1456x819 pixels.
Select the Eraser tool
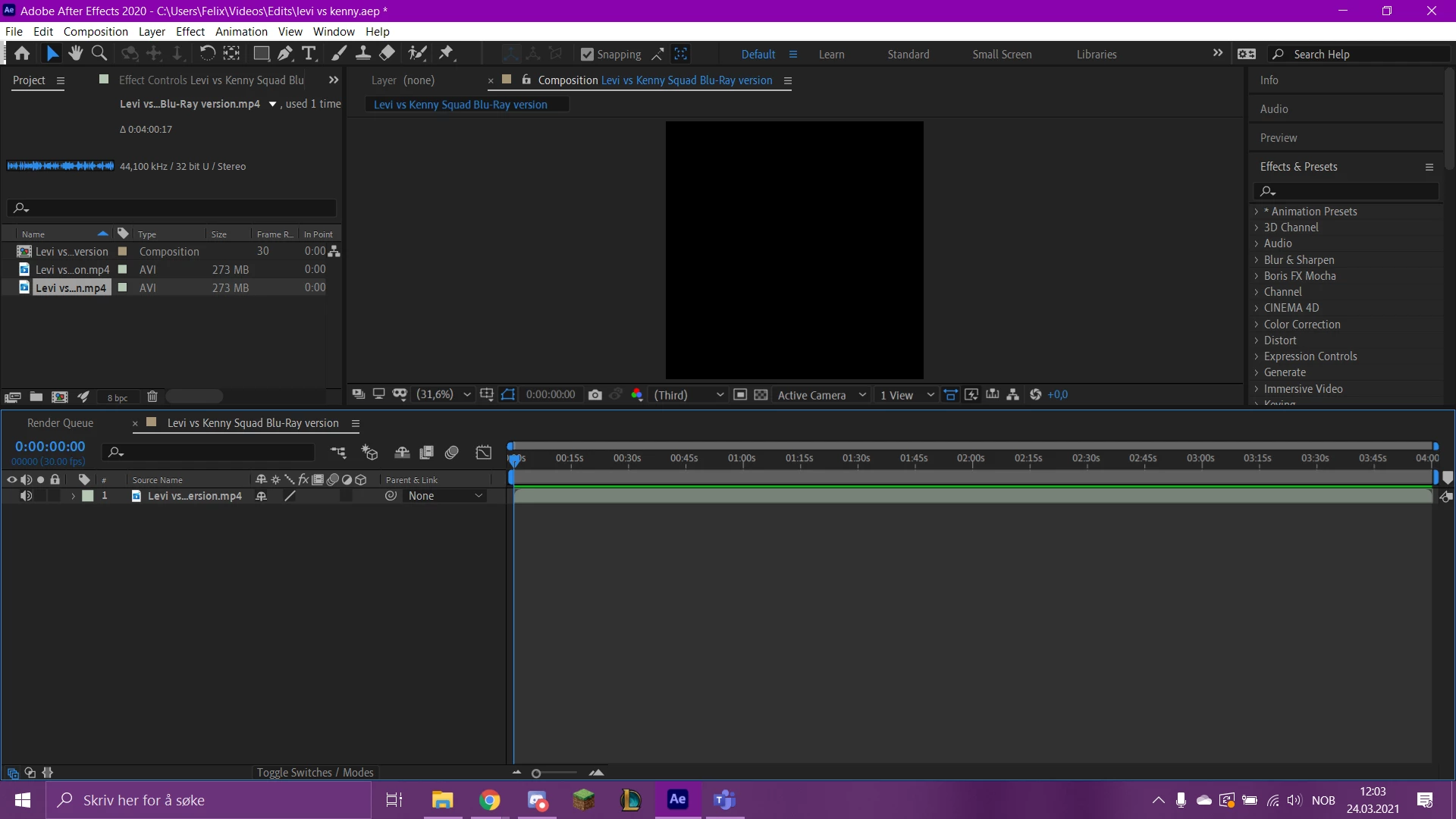387,53
